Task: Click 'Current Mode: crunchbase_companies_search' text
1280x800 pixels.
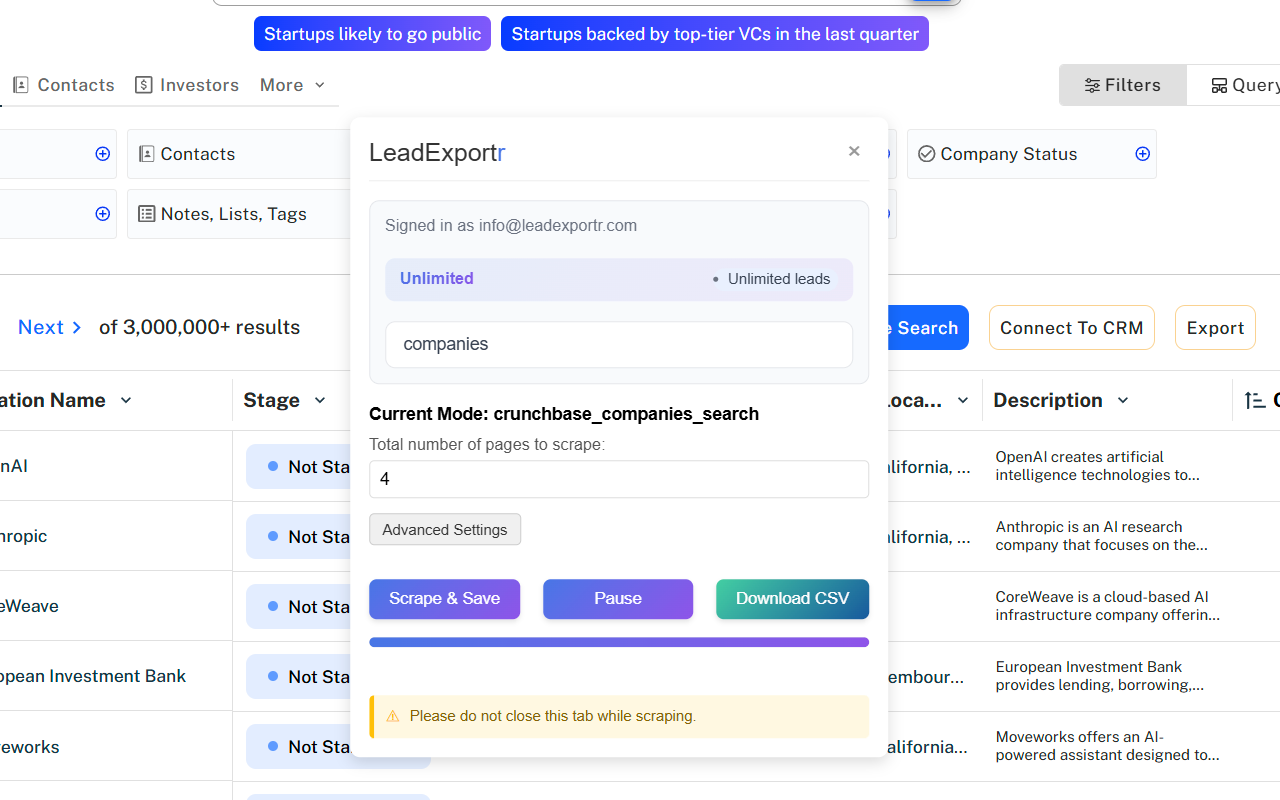Action: [x=564, y=414]
